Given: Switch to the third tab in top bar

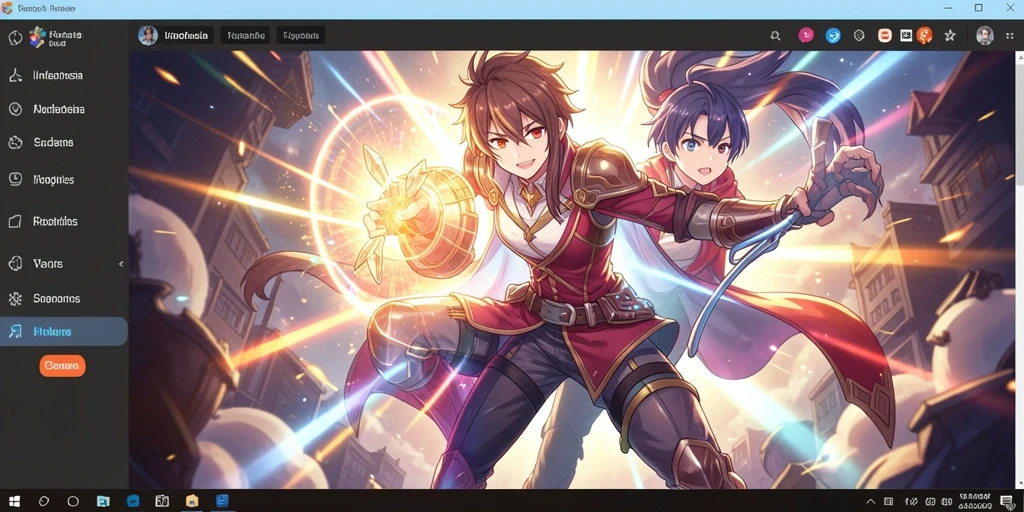Looking at the screenshot, I should click(300, 35).
